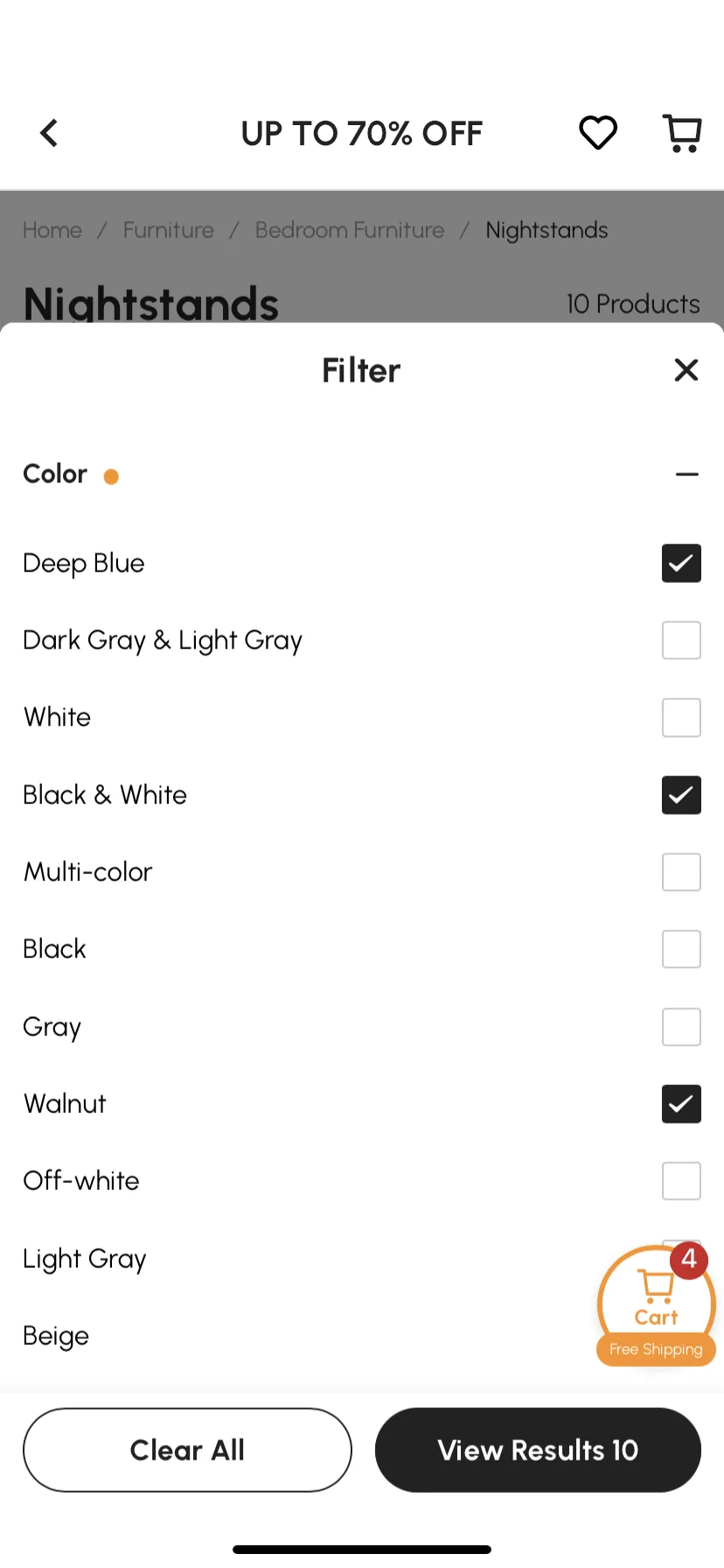This screenshot has height=1568, width=724.
Task: Select the Beige color label
Action: pyautogui.click(x=56, y=1336)
